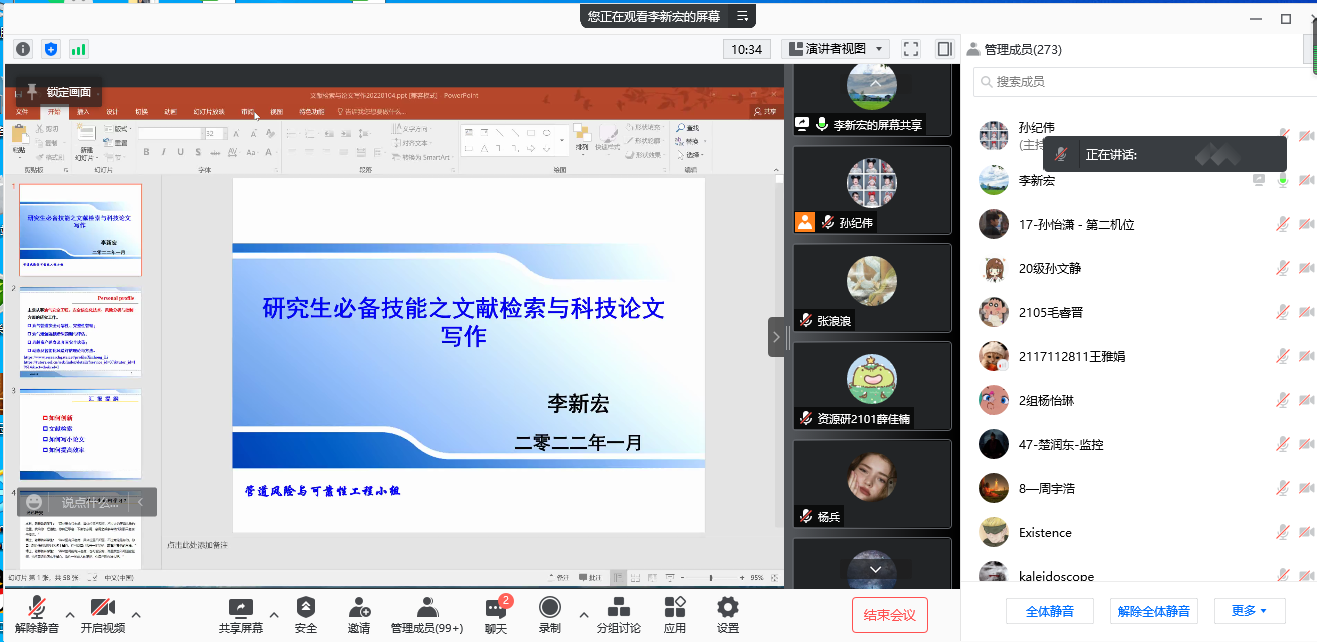Click the 全体静音 button
This screenshot has width=1317, height=642.
(1048, 611)
